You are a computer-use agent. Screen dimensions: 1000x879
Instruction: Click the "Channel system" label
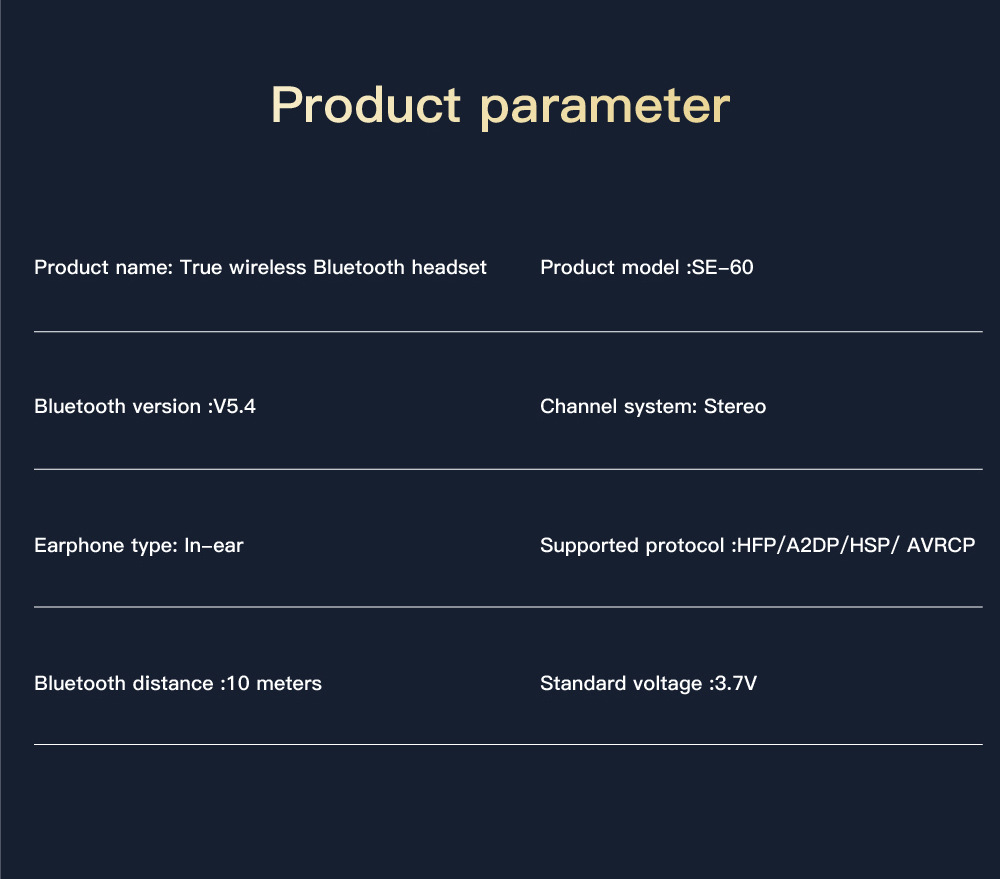[x=617, y=406]
